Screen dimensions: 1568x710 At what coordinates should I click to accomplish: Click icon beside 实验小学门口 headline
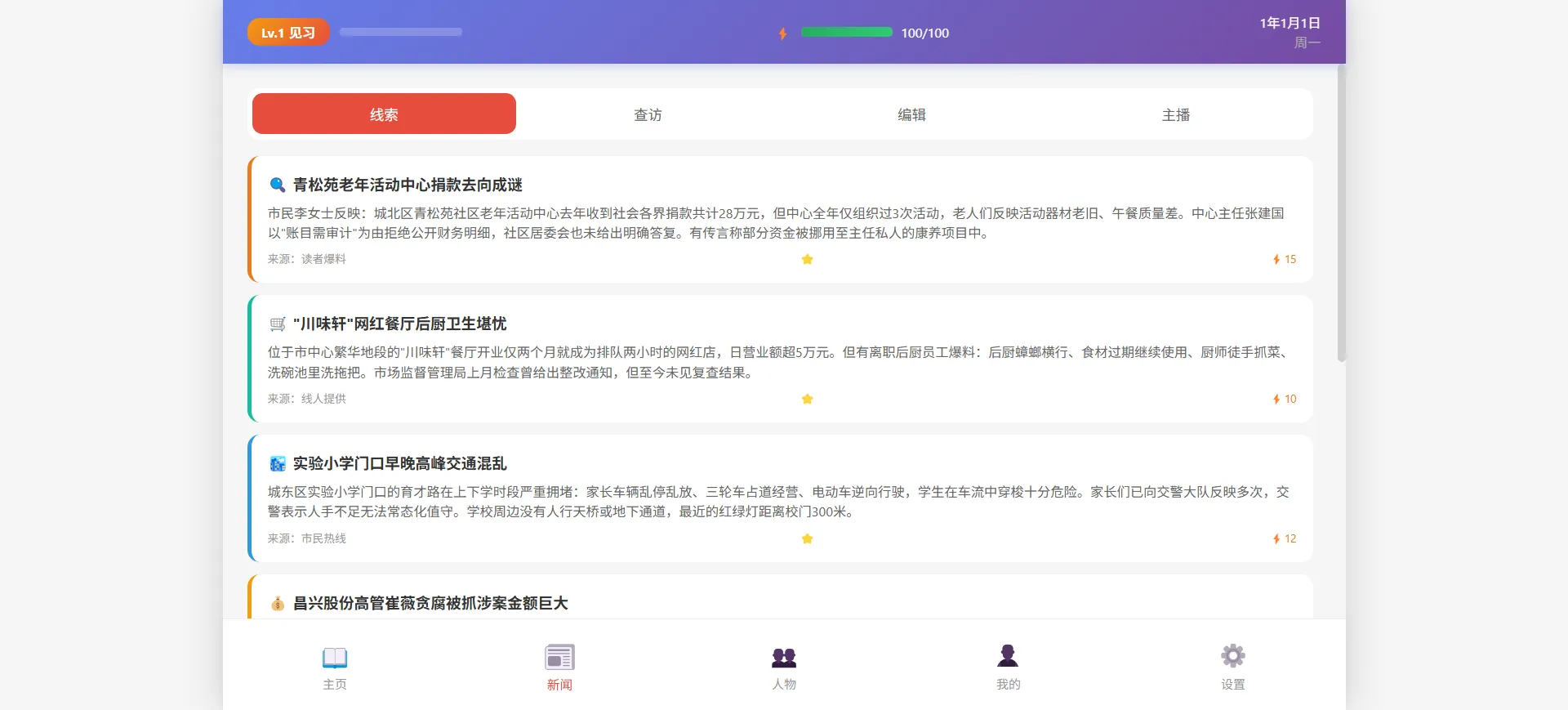278,464
